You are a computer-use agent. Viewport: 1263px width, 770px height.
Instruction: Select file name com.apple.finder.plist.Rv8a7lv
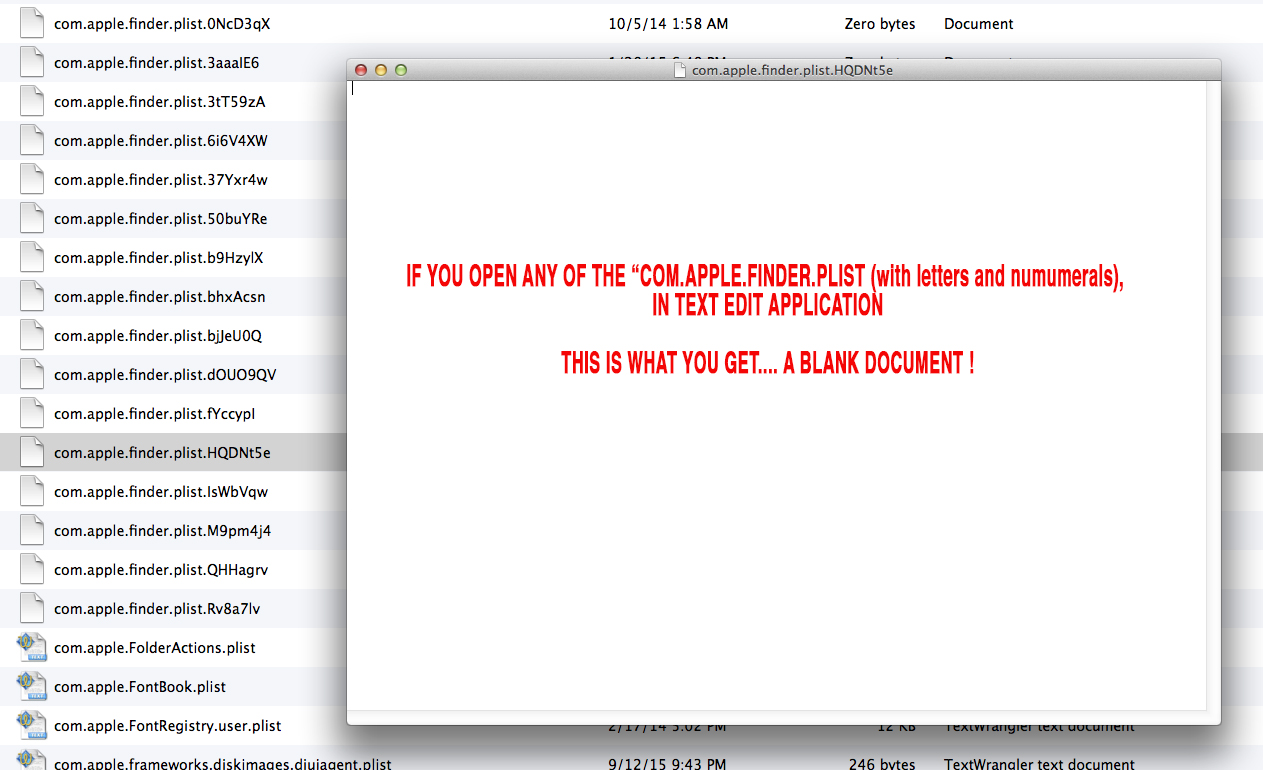pyautogui.click(x=157, y=609)
